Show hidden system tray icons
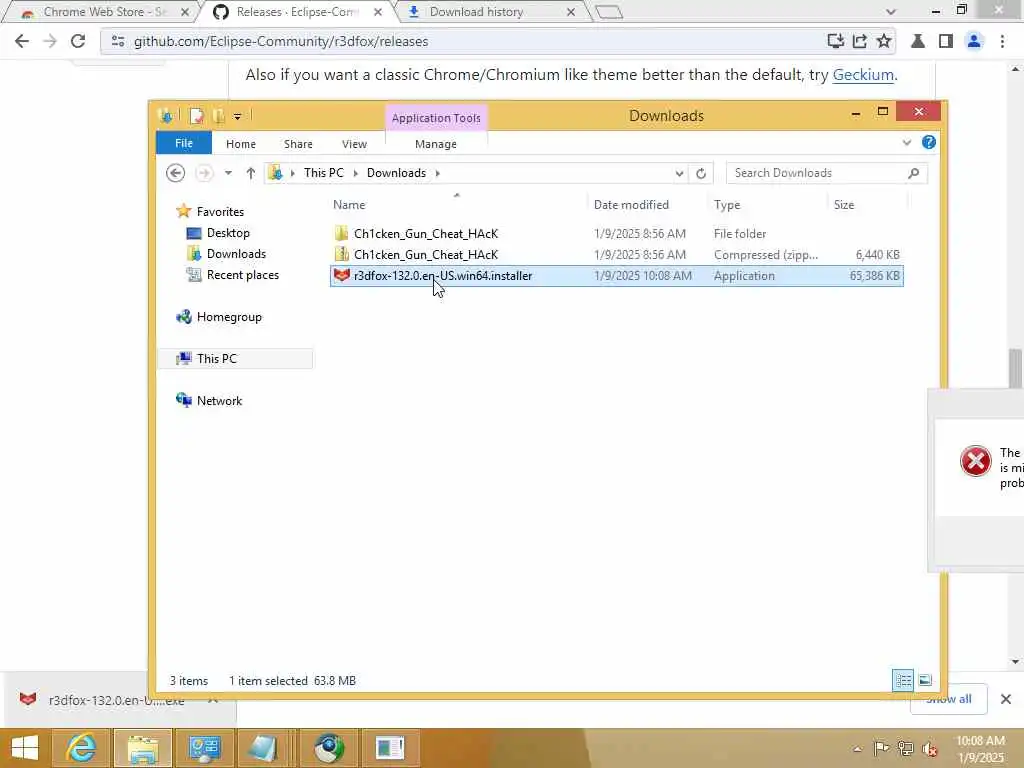The width and height of the screenshot is (1024, 768). click(x=857, y=749)
